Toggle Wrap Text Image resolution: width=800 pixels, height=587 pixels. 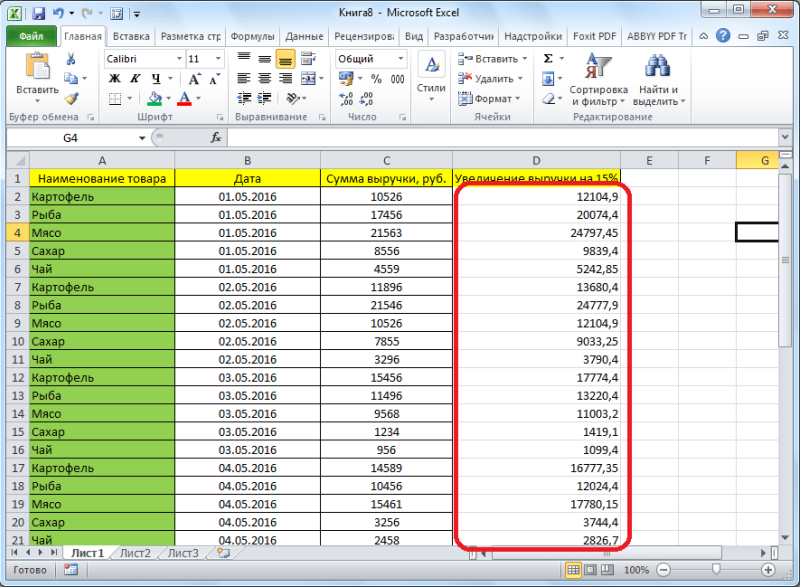tap(308, 59)
